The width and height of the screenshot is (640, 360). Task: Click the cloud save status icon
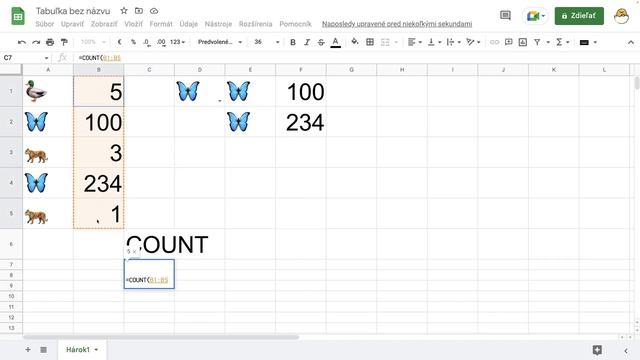click(154, 11)
